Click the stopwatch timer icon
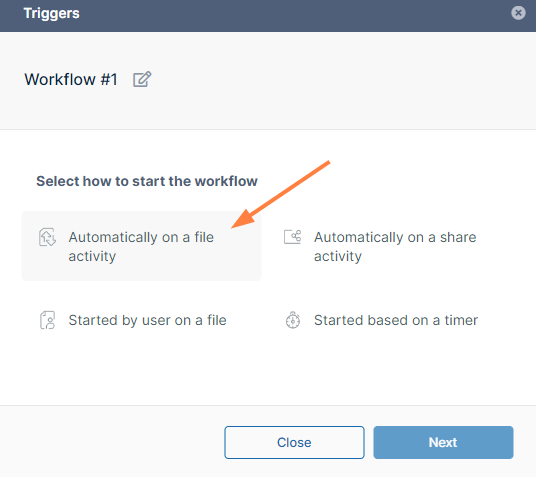The height and width of the screenshot is (477, 536). (x=293, y=320)
